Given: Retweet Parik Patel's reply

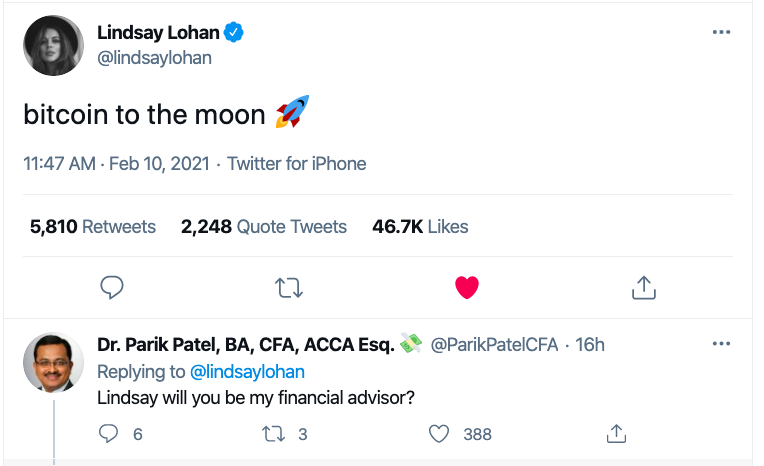Looking at the screenshot, I should (x=271, y=433).
